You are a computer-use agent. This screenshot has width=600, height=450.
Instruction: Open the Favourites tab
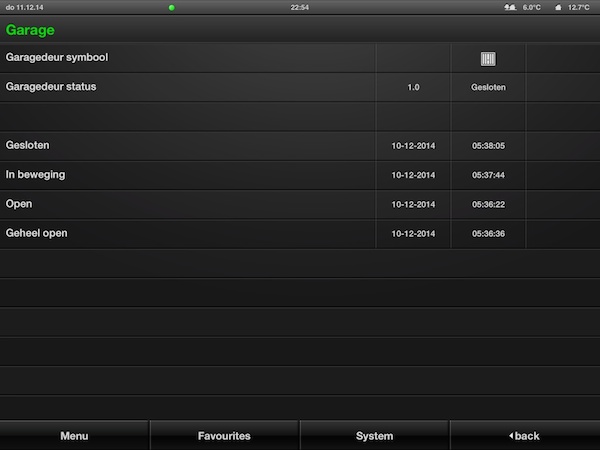coord(224,436)
